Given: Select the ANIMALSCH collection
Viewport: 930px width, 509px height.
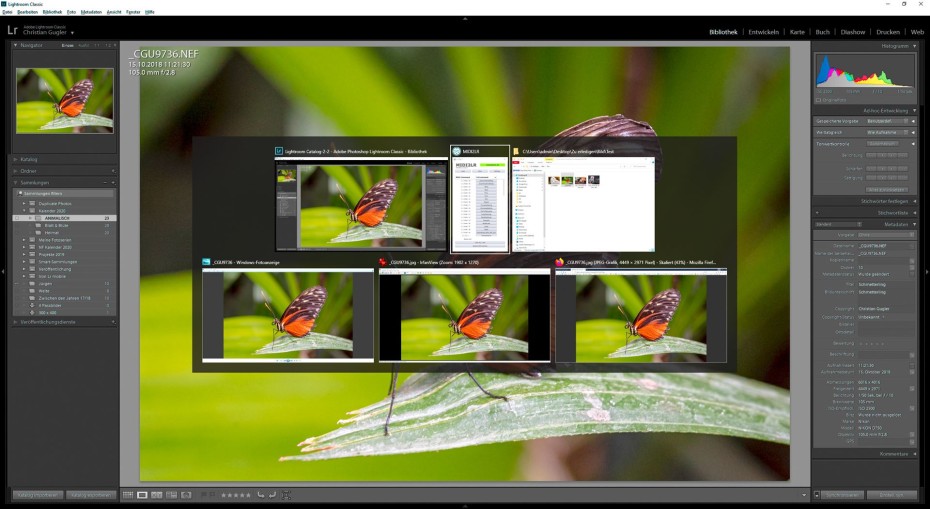Looking at the screenshot, I should click(x=60, y=218).
